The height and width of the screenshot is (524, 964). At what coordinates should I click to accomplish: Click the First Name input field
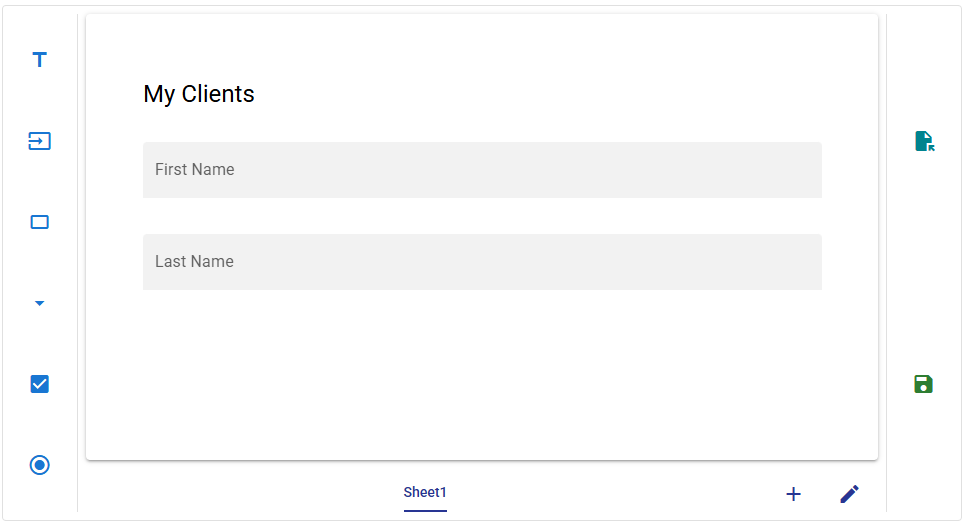click(x=482, y=170)
